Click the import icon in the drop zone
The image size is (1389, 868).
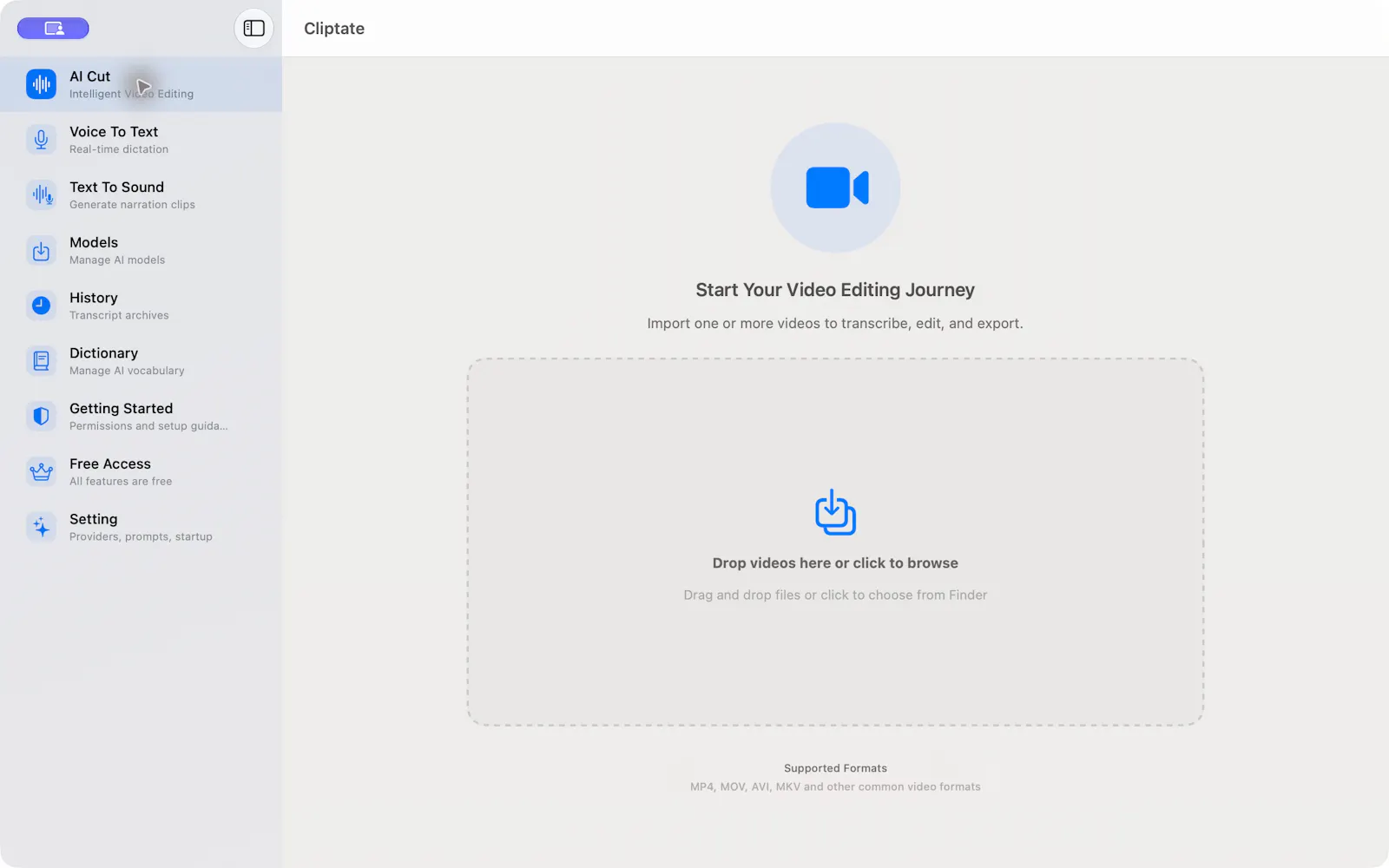(x=835, y=512)
